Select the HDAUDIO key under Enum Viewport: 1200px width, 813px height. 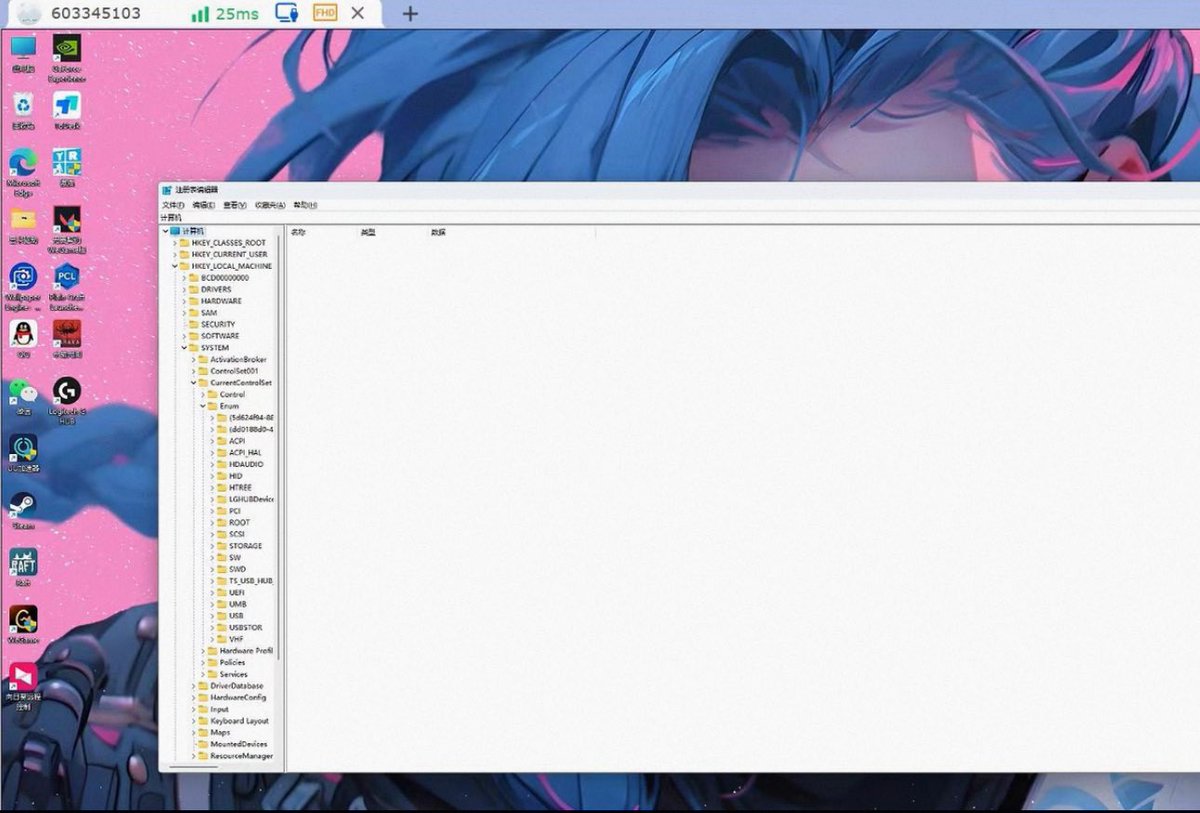(246, 464)
